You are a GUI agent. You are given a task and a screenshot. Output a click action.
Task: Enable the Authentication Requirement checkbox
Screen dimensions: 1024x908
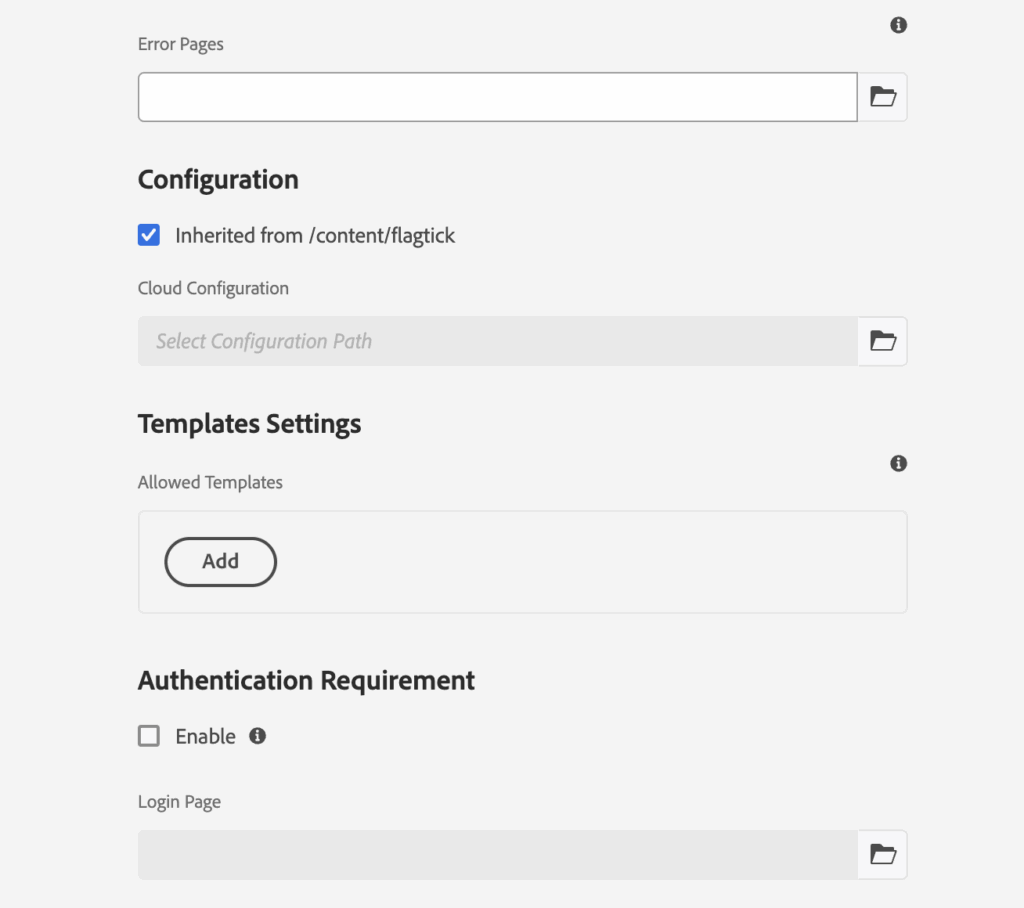pos(149,736)
